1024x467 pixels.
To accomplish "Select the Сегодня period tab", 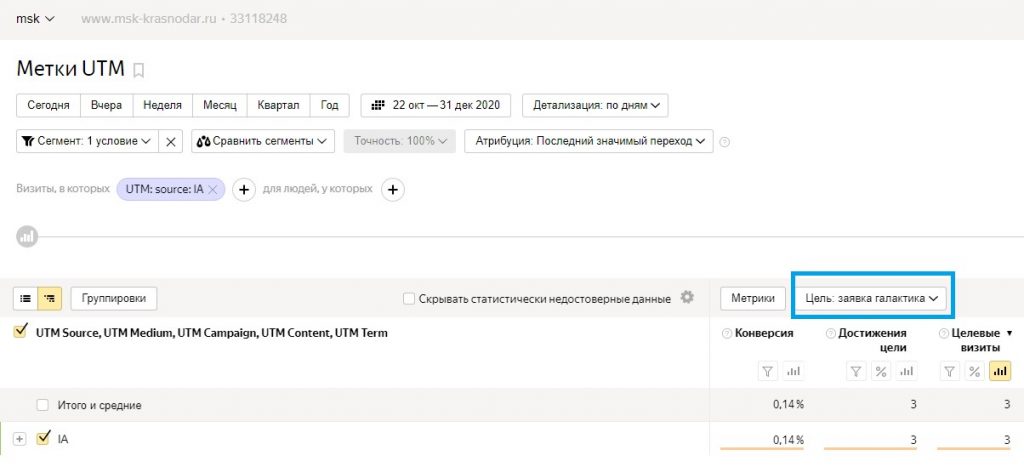I will [48, 105].
